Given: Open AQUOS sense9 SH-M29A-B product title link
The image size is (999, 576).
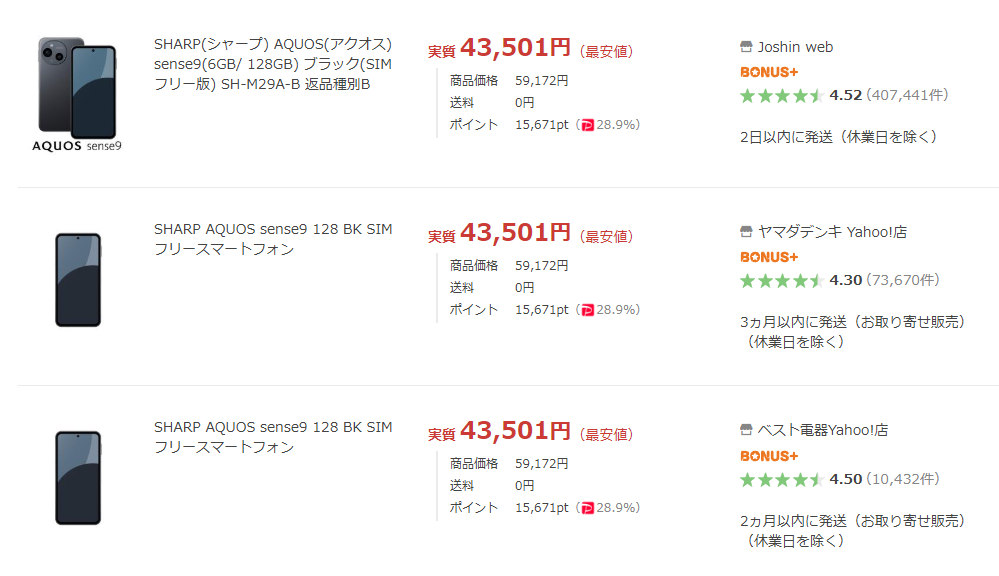Looking at the screenshot, I should (273, 64).
